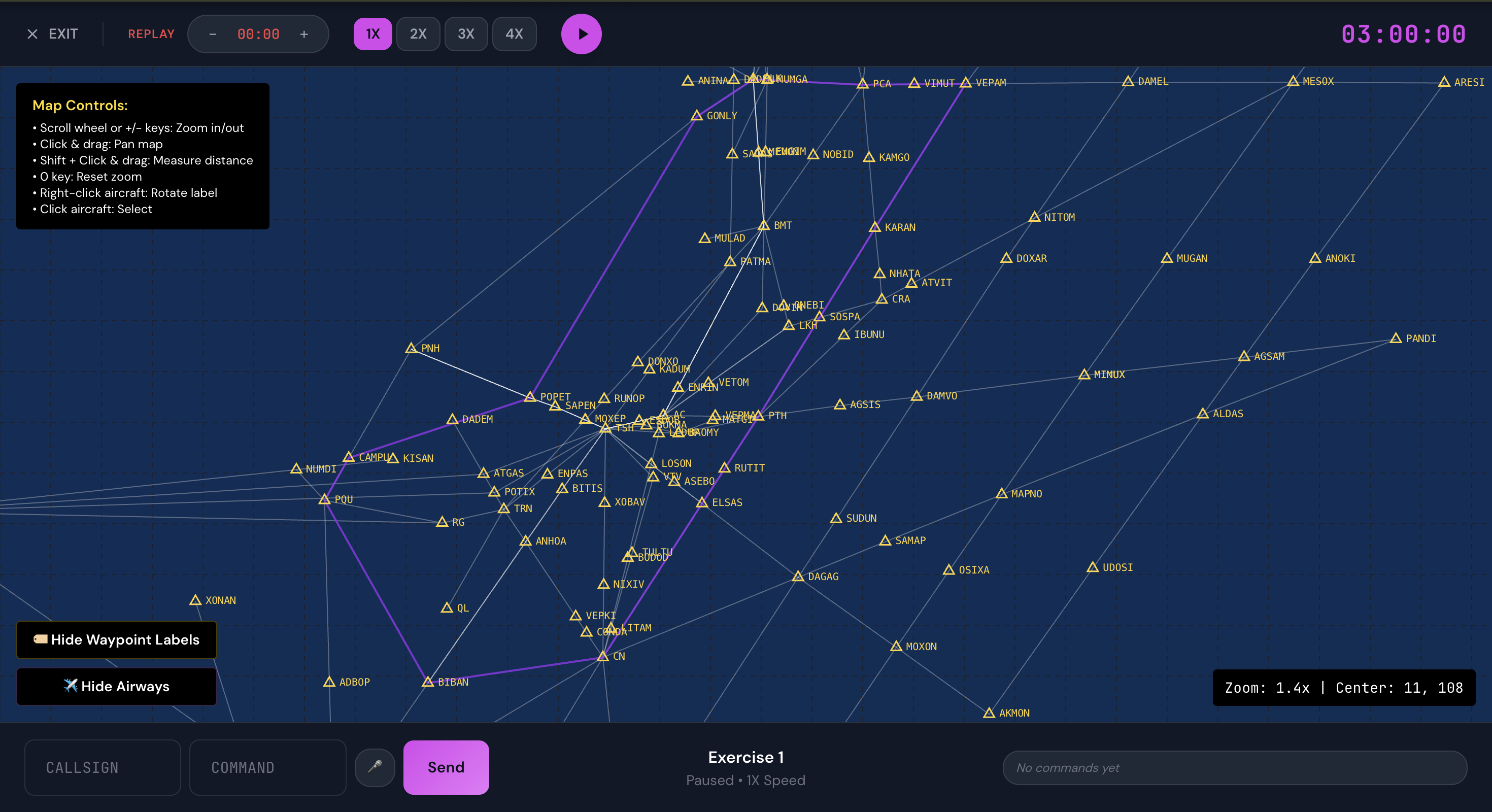The width and height of the screenshot is (1492, 812).
Task: Click the Zoom 1.4x center readout
Action: coord(1344,688)
